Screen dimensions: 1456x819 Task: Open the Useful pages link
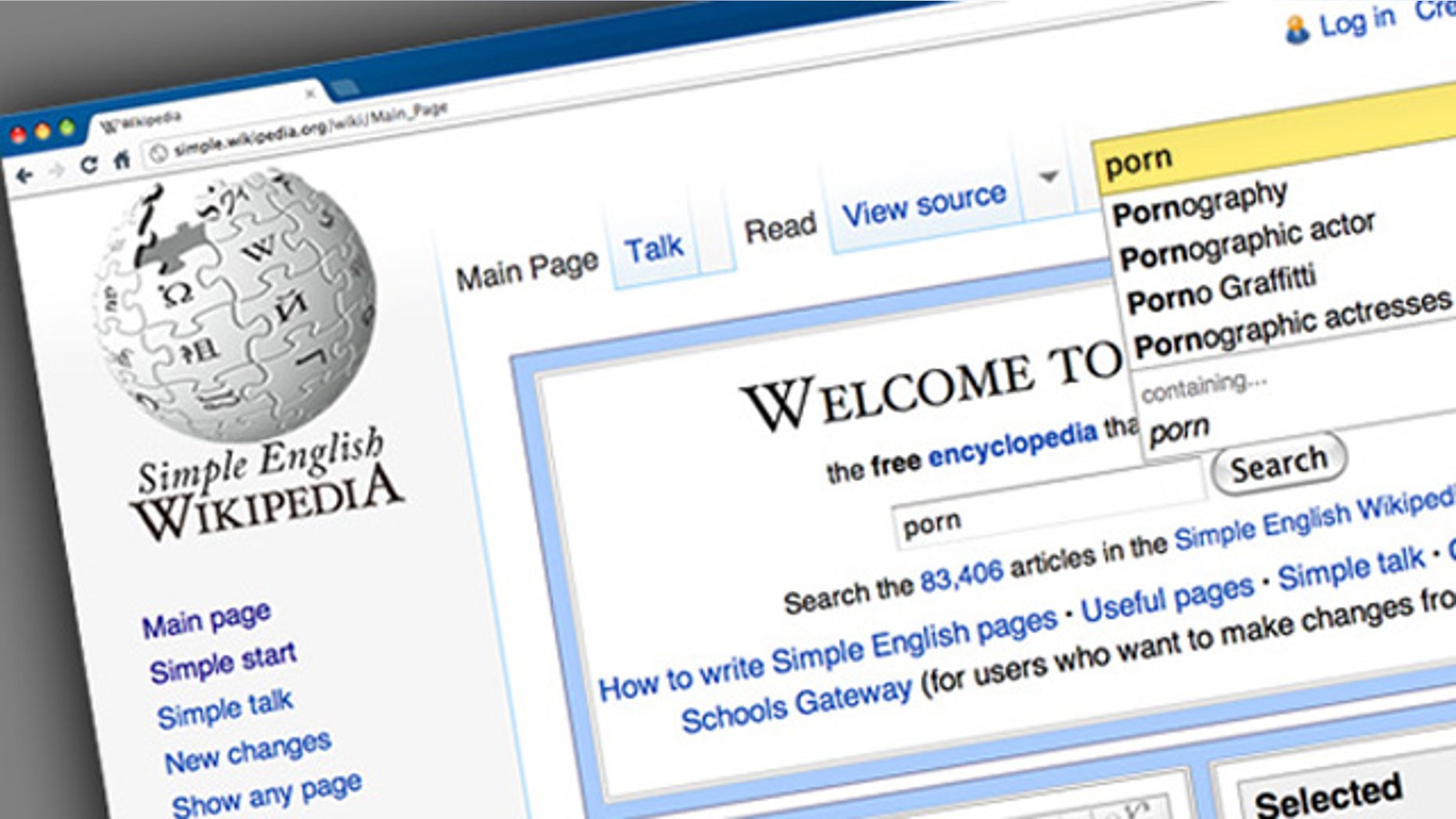point(1167,599)
